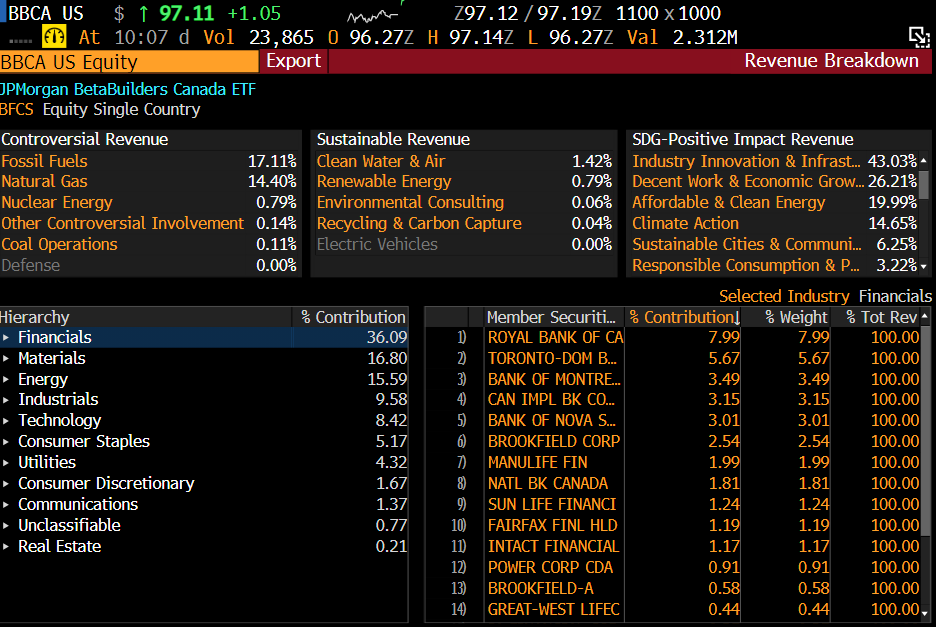Expand the Materials sector row
This screenshot has width=936, height=627.
coord(7,358)
